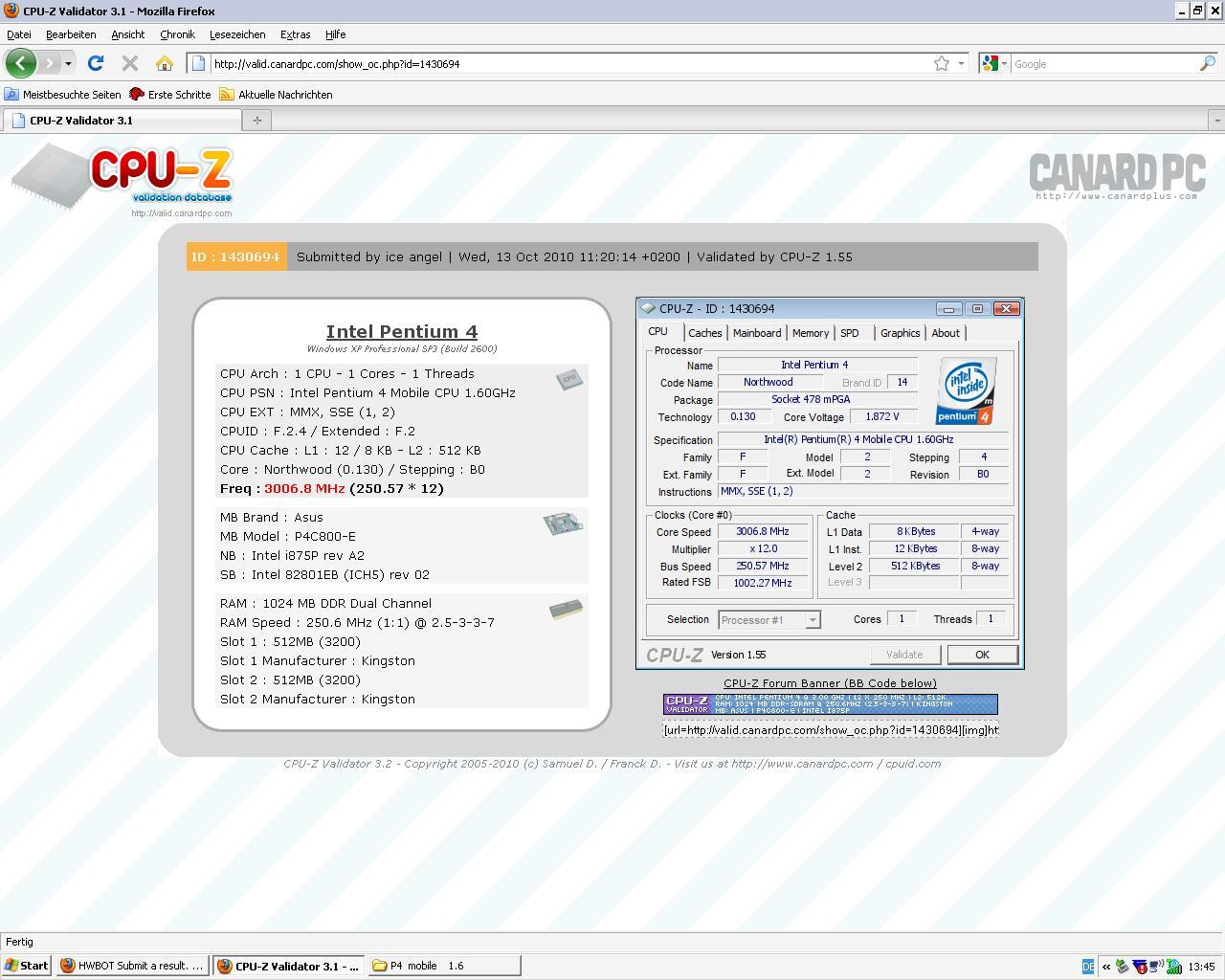This screenshot has height=980, width=1225.
Task: Open the Ansicht menu
Action: (x=127, y=34)
